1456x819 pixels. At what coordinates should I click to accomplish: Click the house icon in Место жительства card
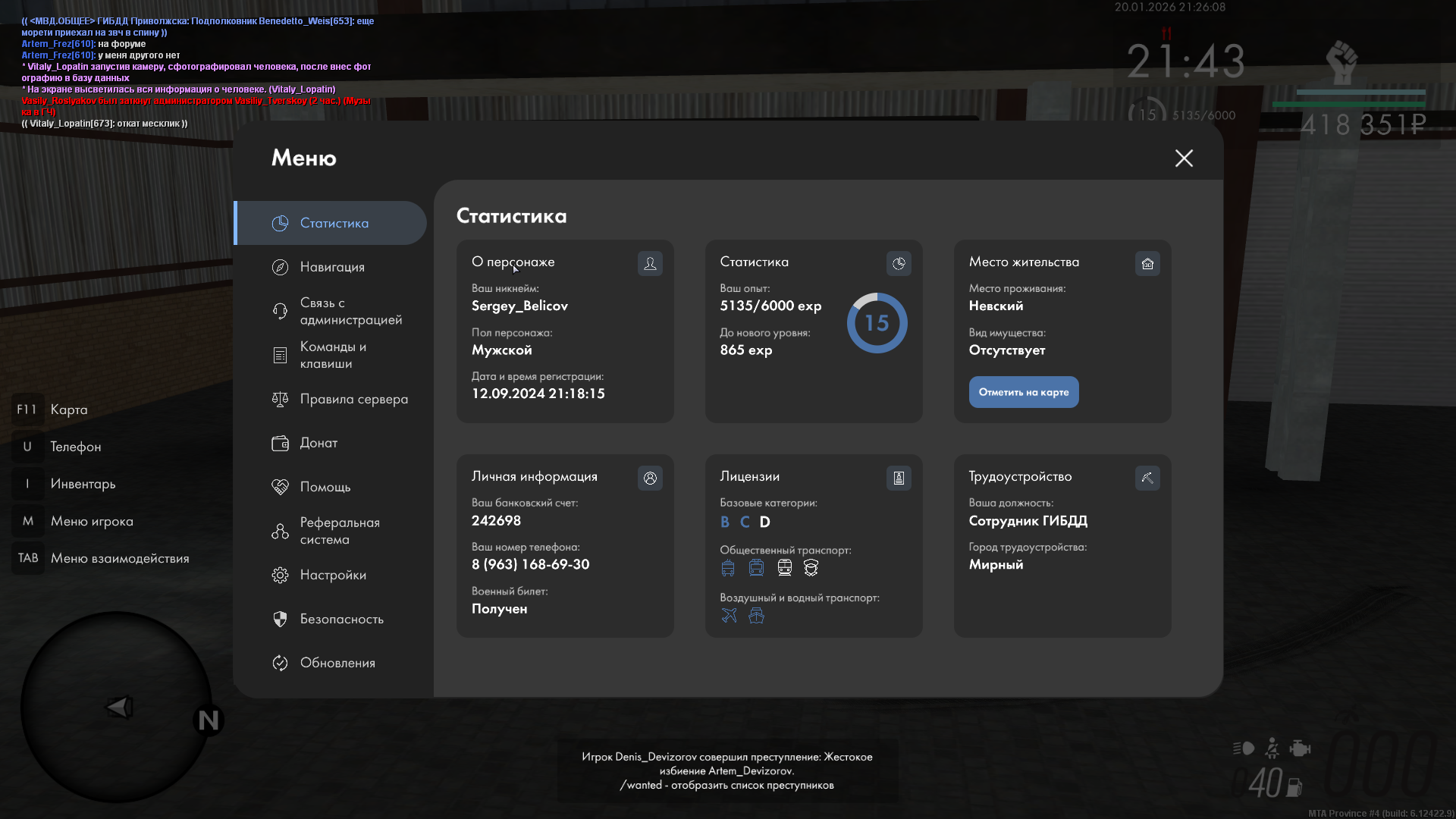(1147, 263)
